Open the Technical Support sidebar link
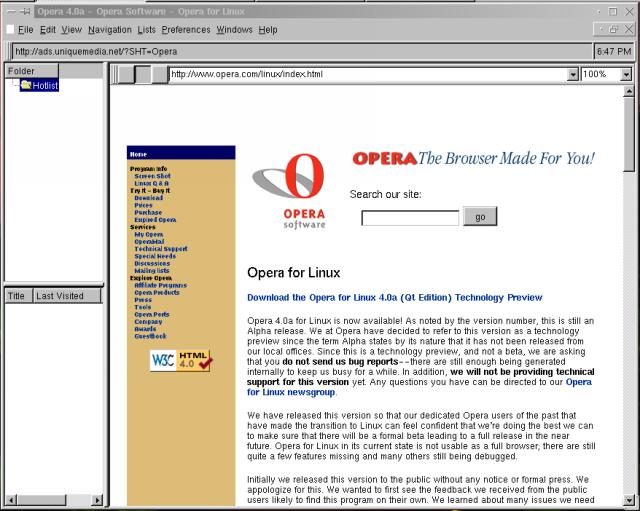The image size is (640, 511). pos(160,248)
